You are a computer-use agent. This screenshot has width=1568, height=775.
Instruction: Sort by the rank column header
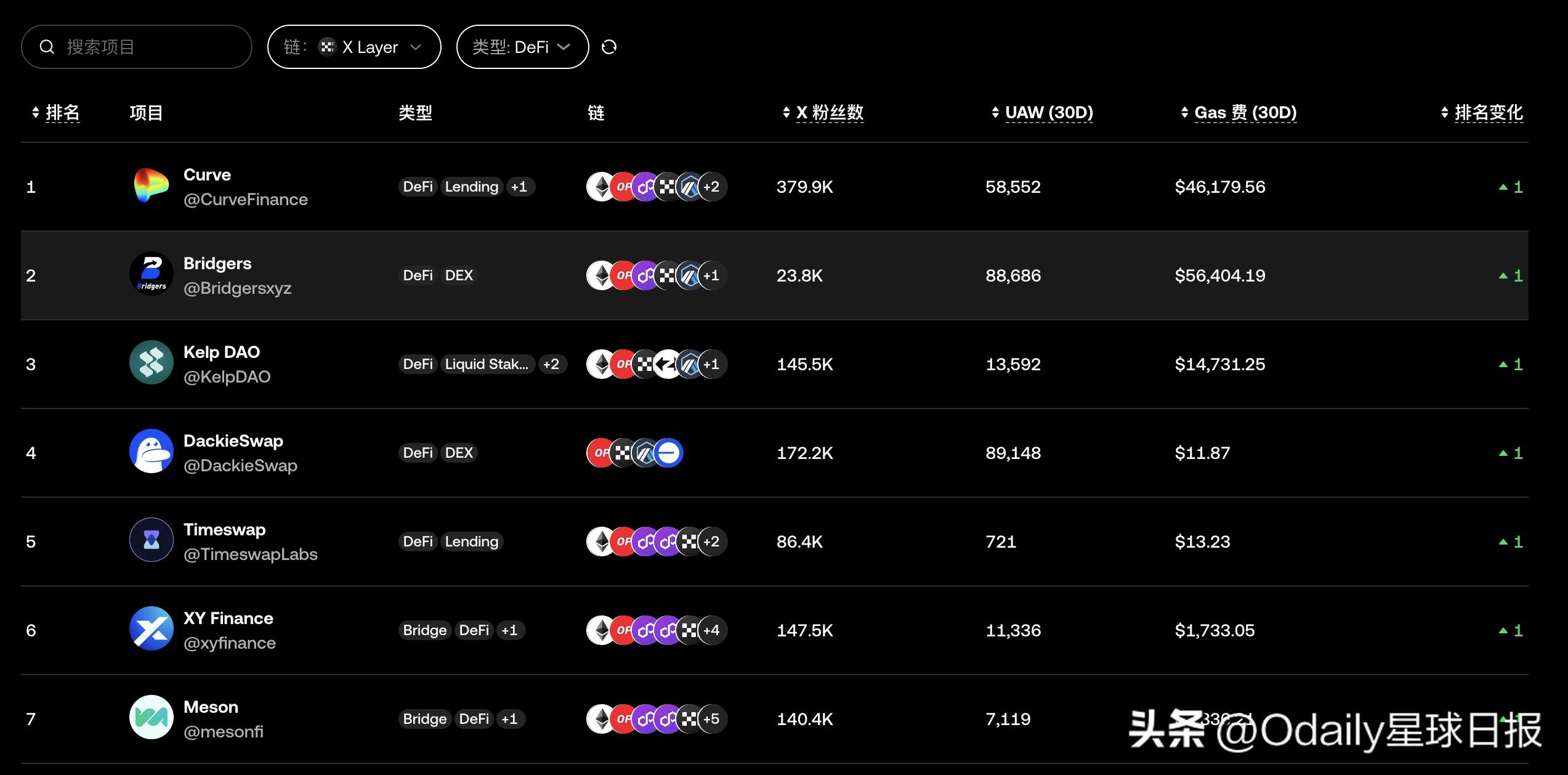[55, 113]
